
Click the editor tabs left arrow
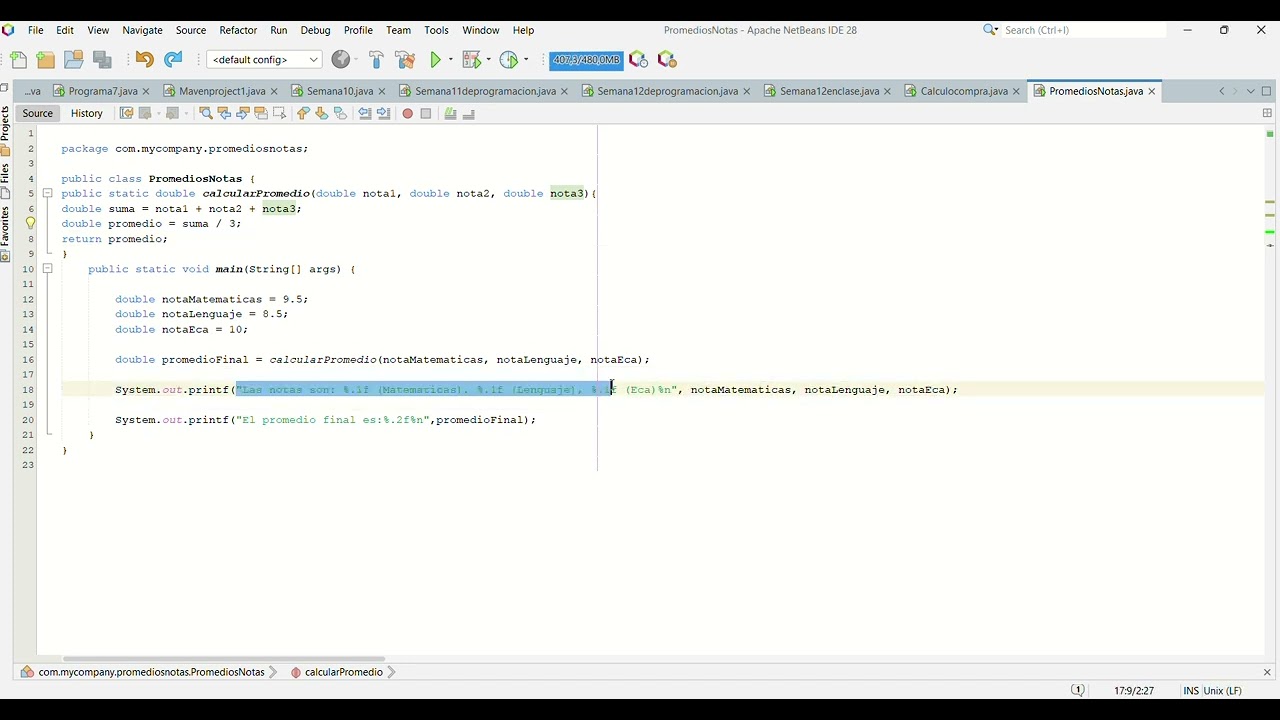pyautogui.click(x=1221, y=91)
